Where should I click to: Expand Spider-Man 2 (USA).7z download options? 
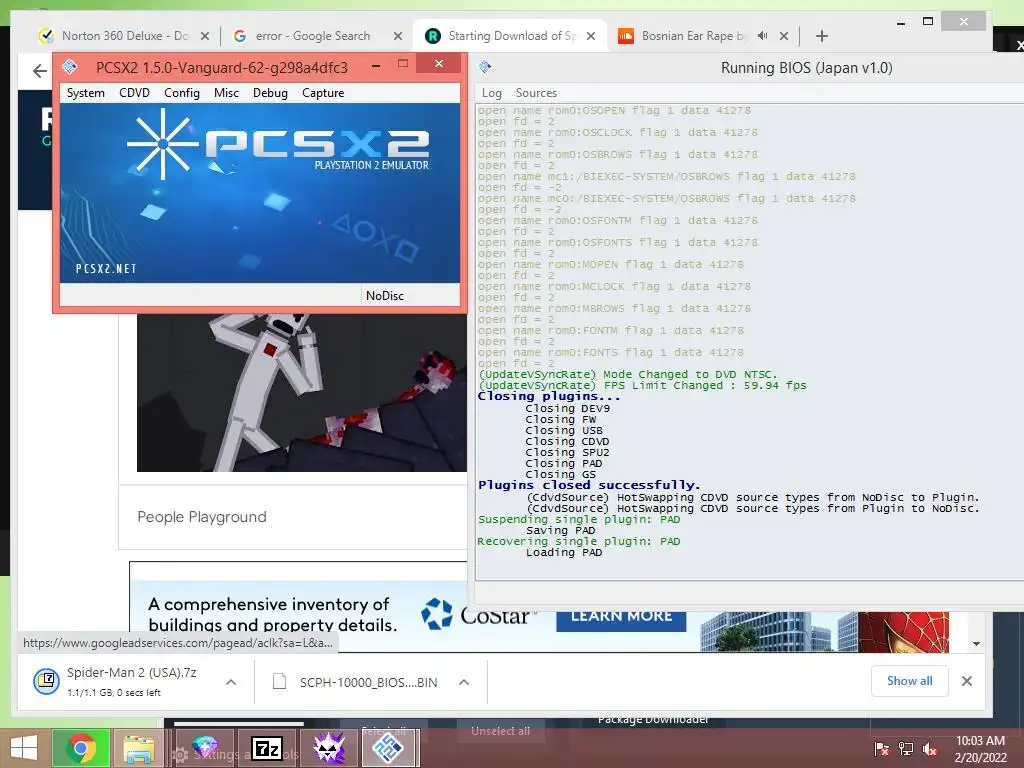tap(231, 682)
